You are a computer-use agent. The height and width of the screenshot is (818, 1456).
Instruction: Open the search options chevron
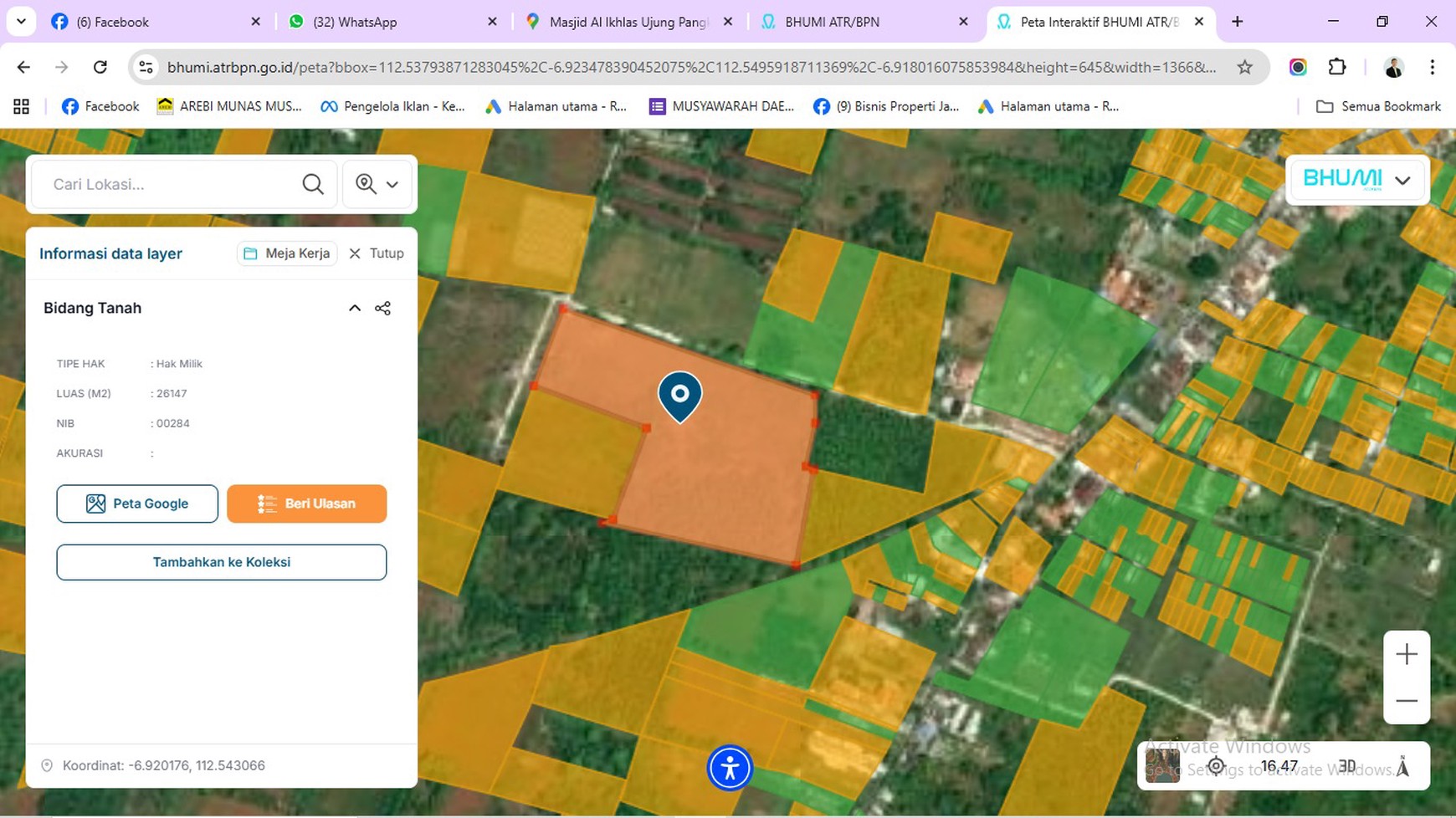tap(392, 183)
